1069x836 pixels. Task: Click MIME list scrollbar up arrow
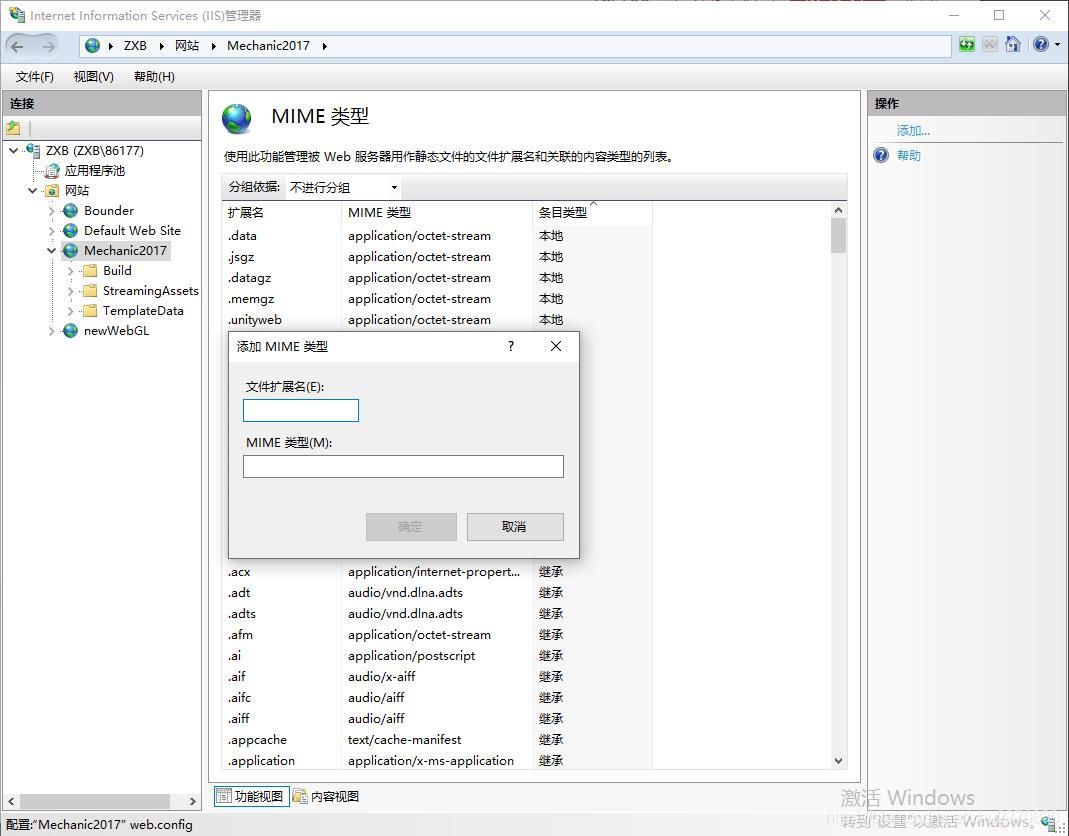pos(839,210)
